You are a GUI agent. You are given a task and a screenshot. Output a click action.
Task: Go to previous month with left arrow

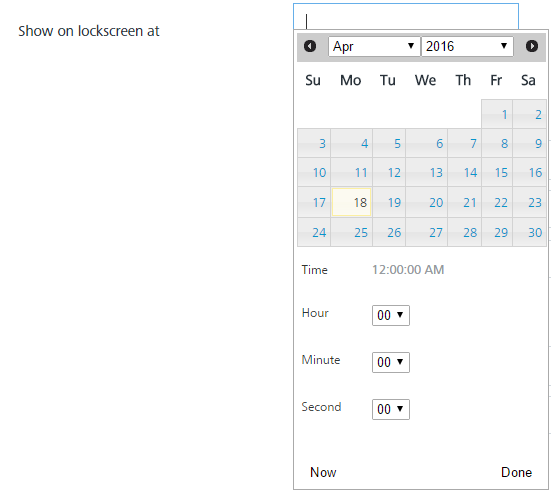click(310, 46)
